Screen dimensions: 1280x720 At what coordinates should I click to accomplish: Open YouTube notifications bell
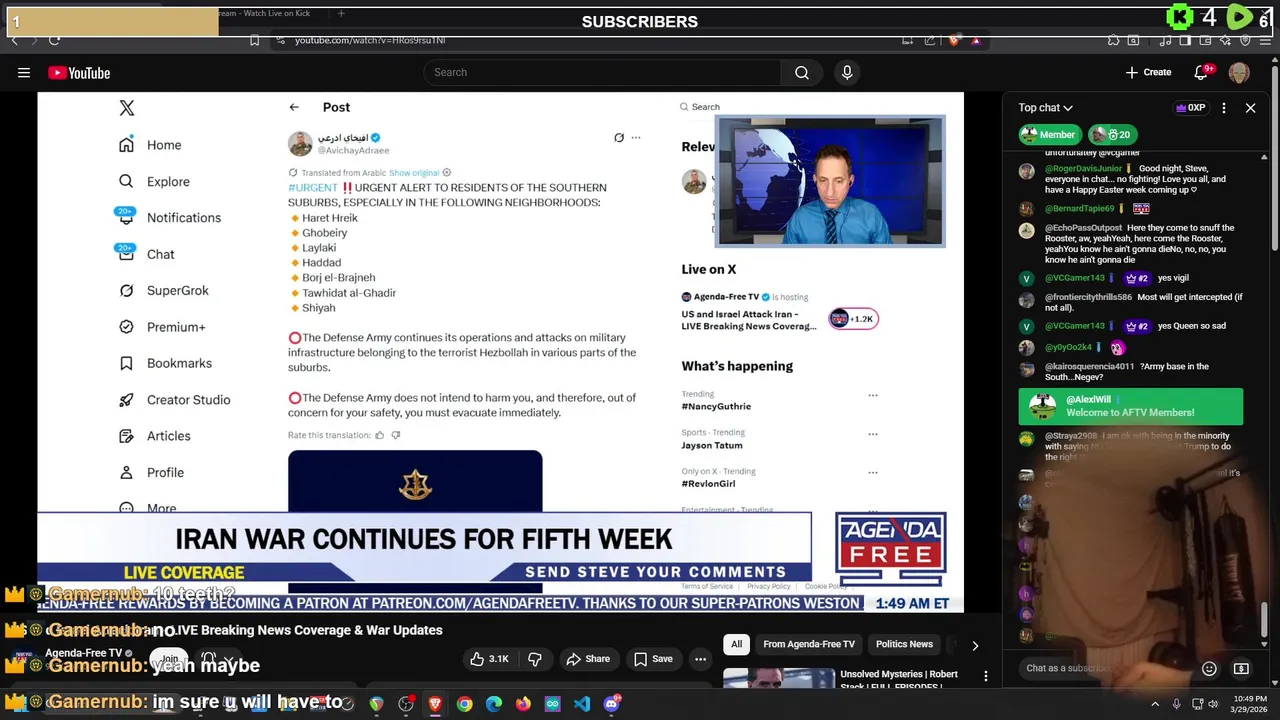click(x=1201, y=72)
